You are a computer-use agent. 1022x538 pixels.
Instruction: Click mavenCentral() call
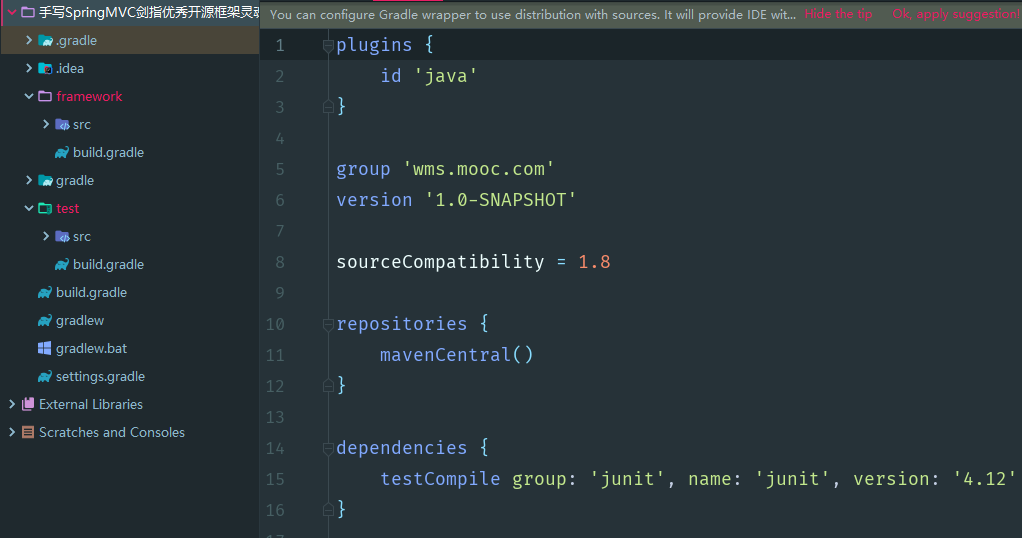(x=457, y=355)
